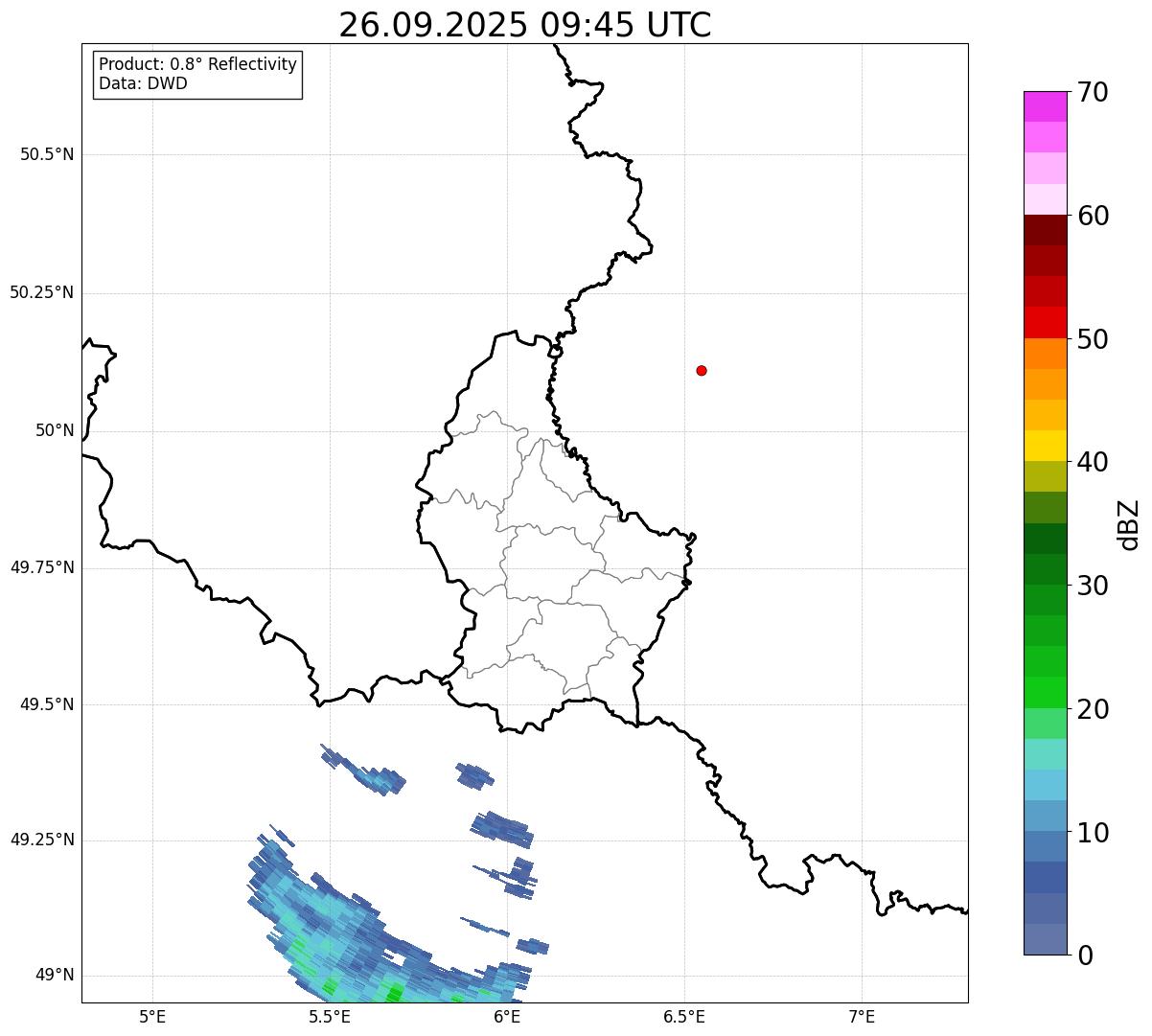Click the bright red colorbar segment below 55 dBZ
Image resolution: width=1152 pixels, height=1036 pixels.
1046,323
